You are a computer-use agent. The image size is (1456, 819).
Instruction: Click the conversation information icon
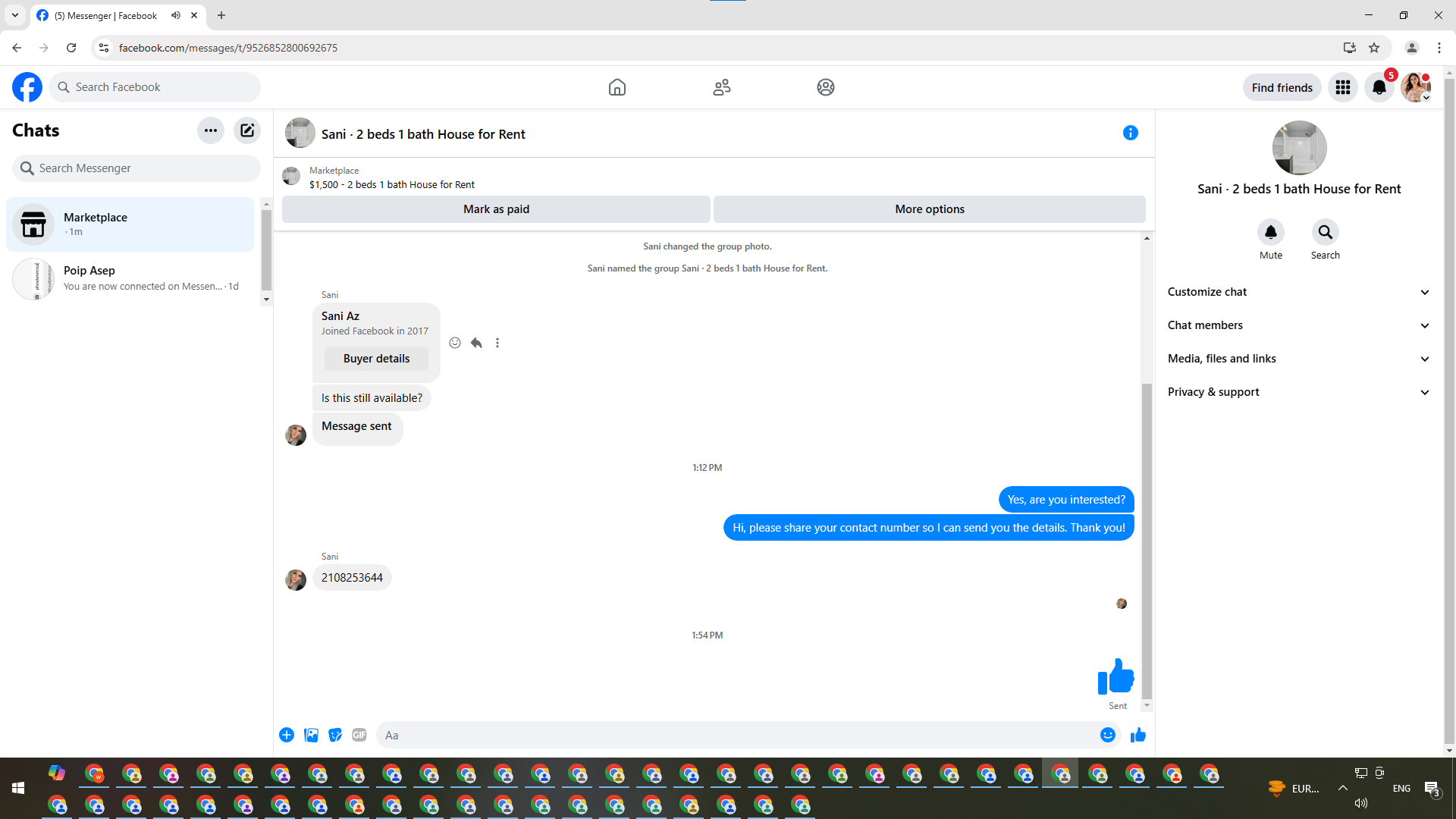click(x=1130, y=133)
